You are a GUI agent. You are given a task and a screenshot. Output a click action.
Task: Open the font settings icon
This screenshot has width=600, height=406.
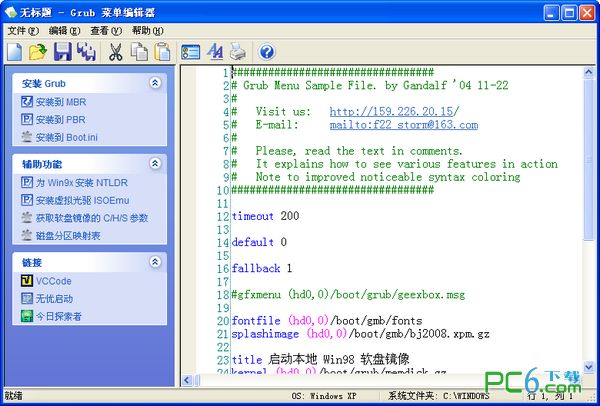[x=215, y=52]
